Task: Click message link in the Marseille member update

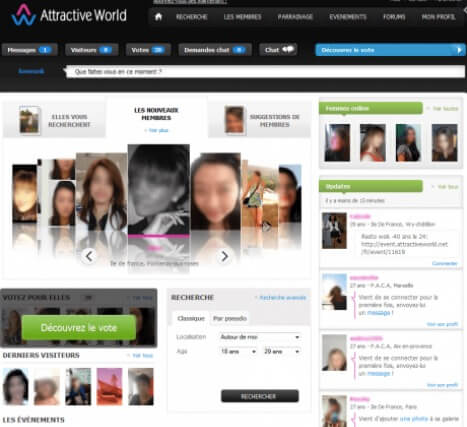Action: point(378,313)
